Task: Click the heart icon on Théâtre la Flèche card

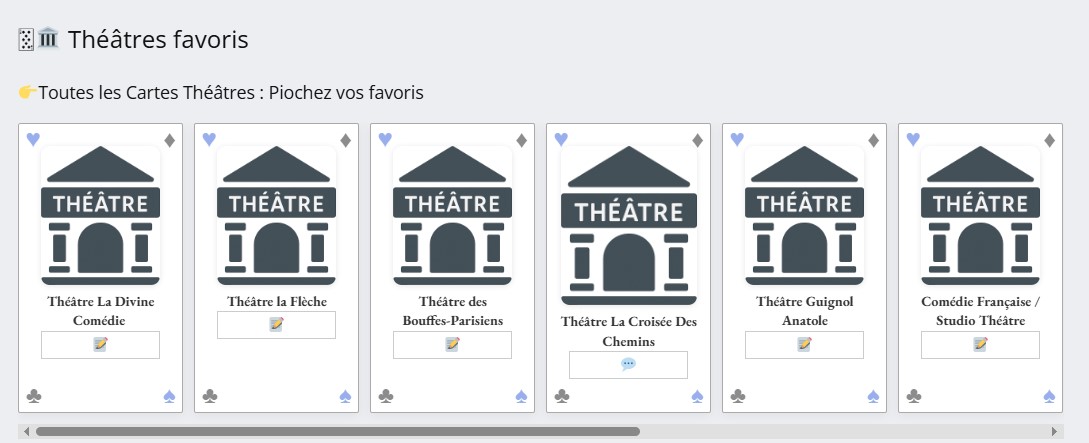Action: (209, 139)
